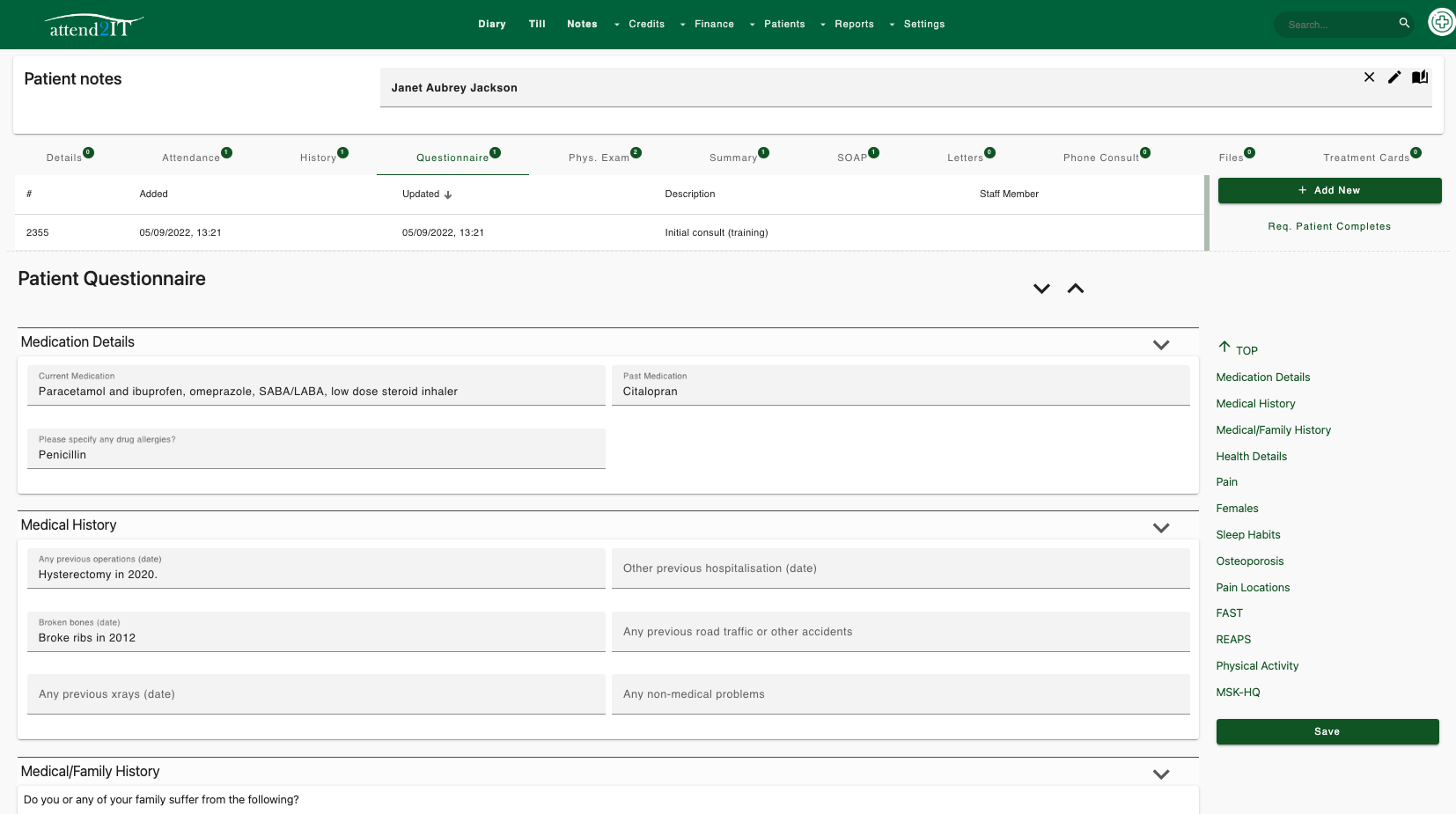1456x814 pixels.
Task: Click the Add New button
Action: pos(1329,190)
